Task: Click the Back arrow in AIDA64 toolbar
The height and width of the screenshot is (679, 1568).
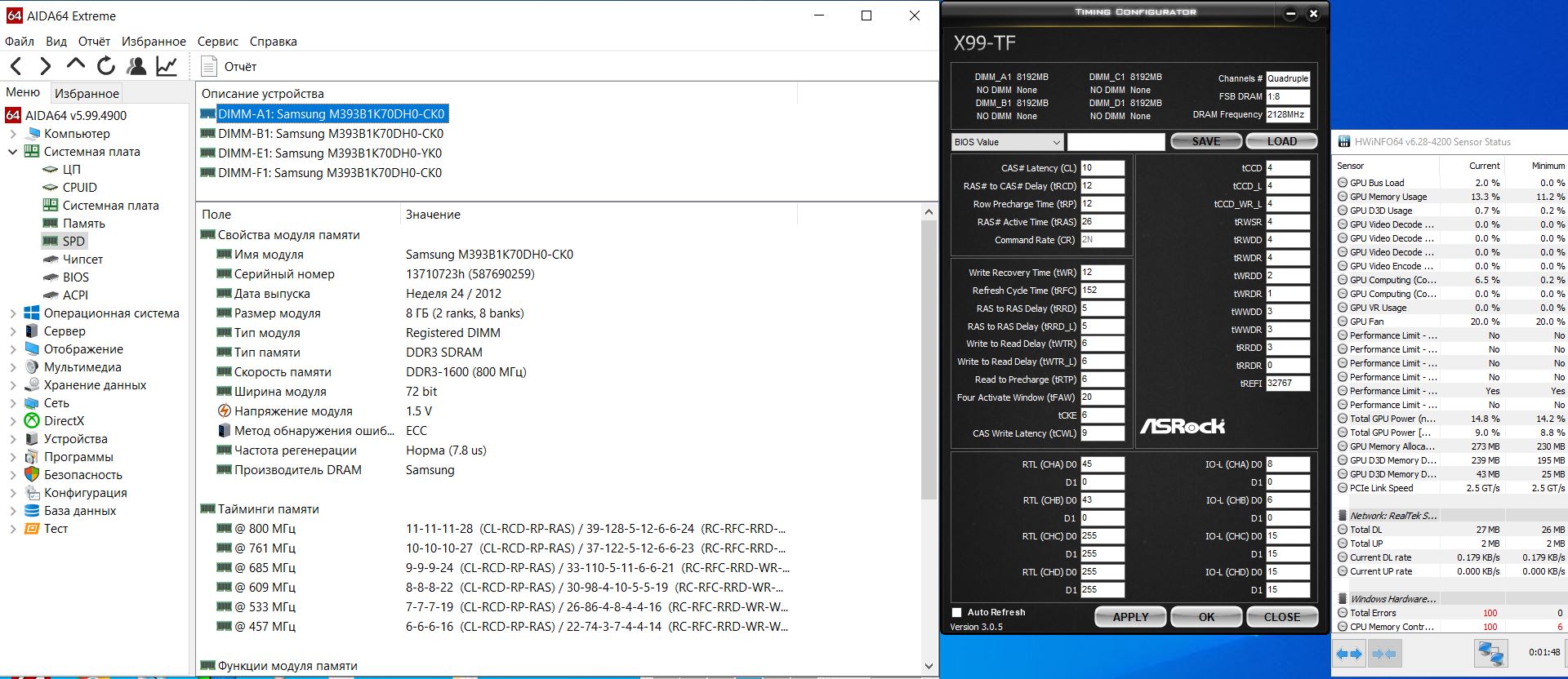Action: pos(16,66)
